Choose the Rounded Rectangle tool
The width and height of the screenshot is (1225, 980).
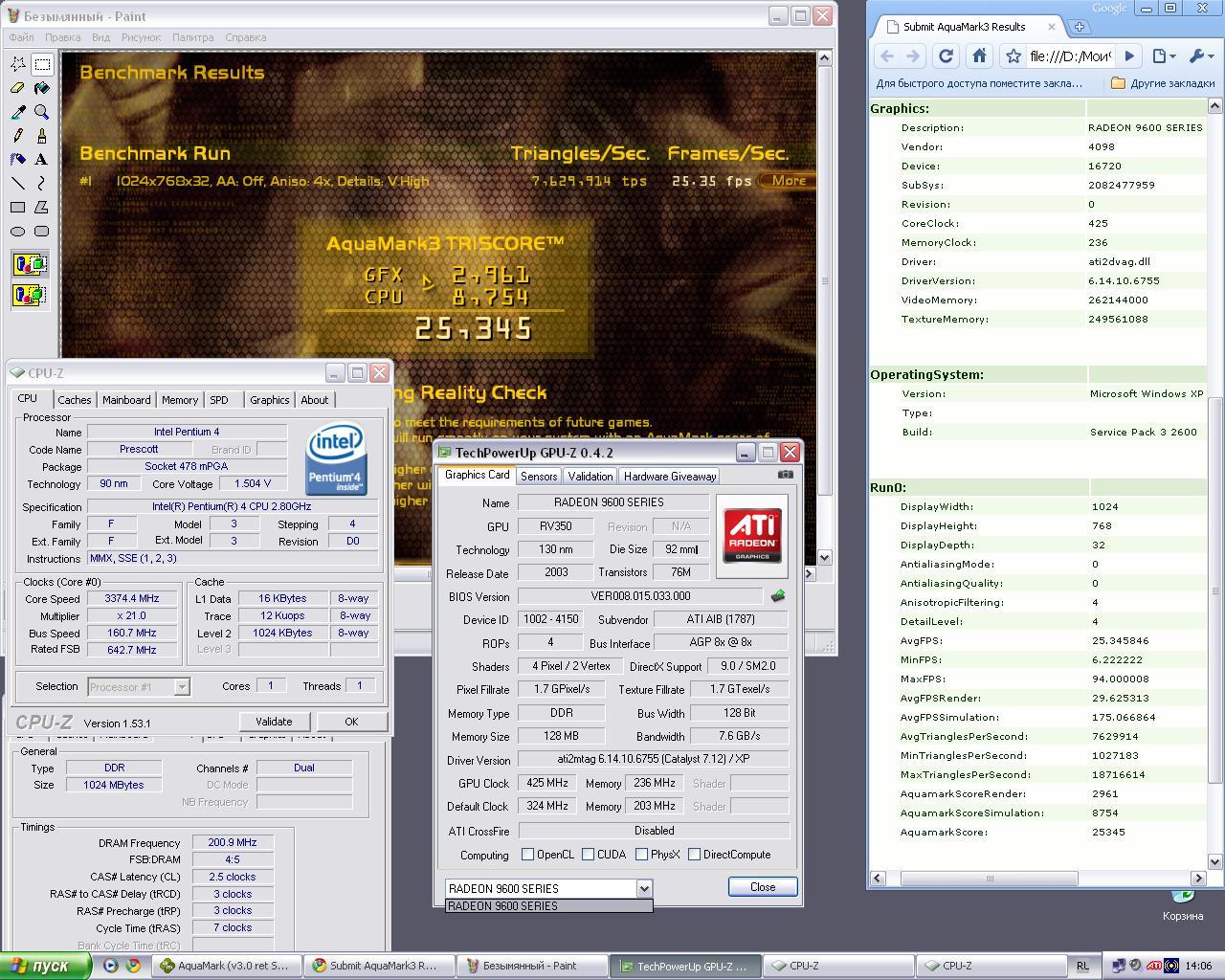42,231
